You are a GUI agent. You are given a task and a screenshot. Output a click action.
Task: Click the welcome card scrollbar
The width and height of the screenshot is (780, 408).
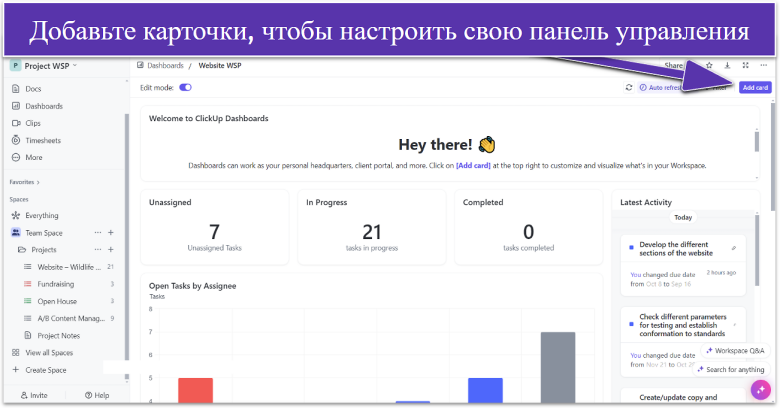click(757, 141)
